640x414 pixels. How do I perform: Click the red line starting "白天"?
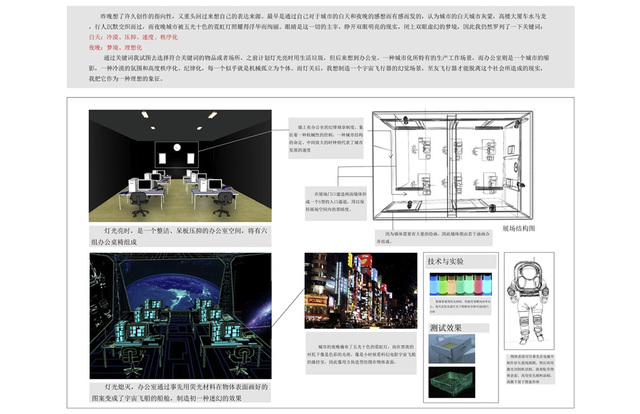coord(133,37)
